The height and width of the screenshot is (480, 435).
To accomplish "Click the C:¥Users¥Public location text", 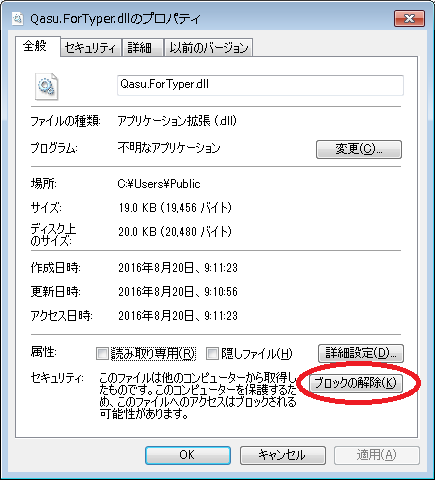I will [x=159, y=184].
